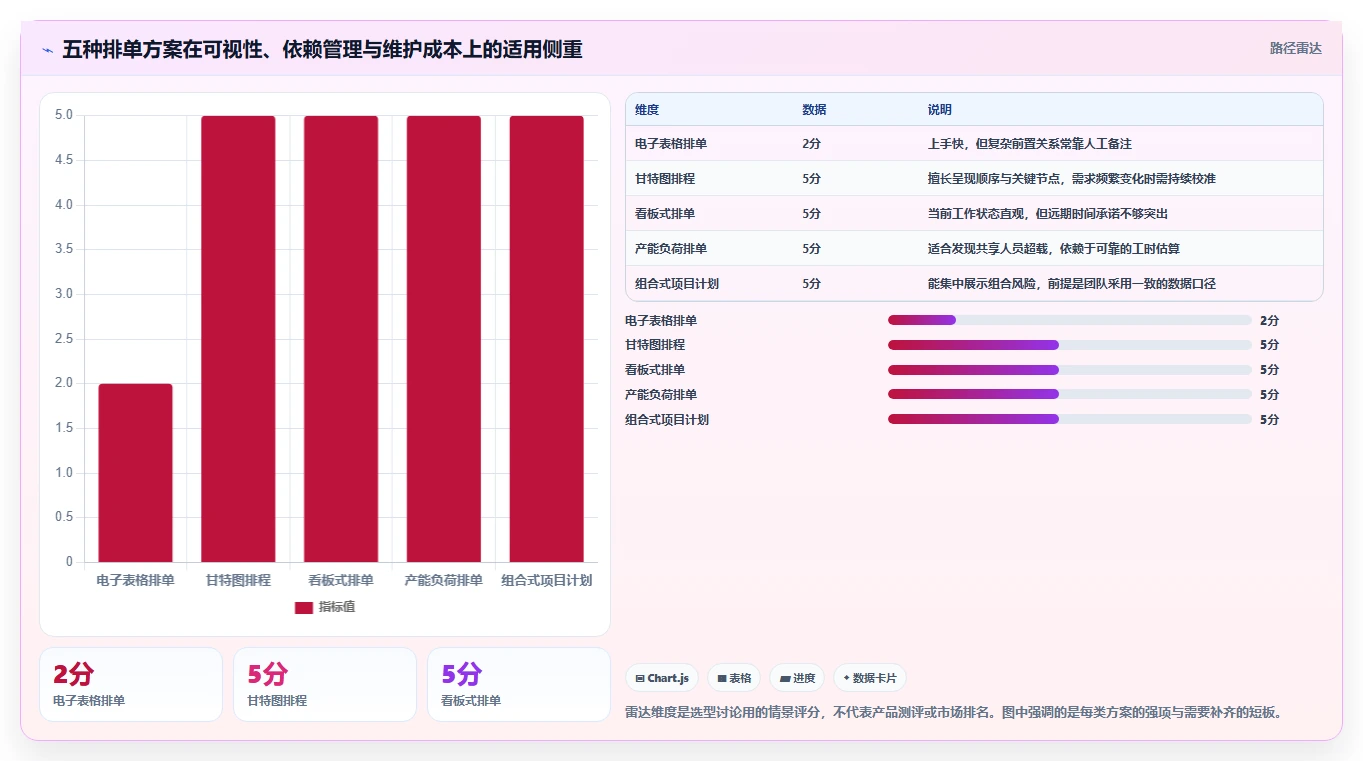
Task: Click the 产能负荷排单 table row cell
Action: click(671, 249)
